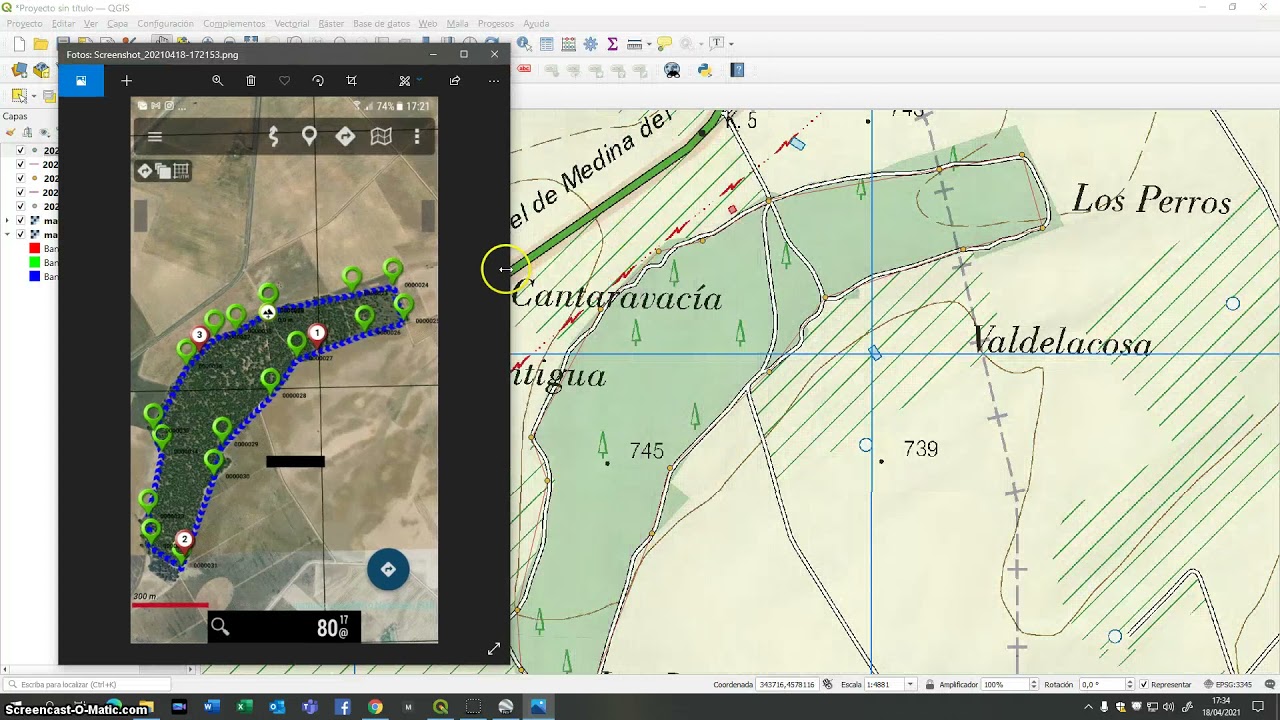Toggle visibility of the first 'ma' raster layer
Viewport: 1280px width, 720px height.
(x=20, y=221)
